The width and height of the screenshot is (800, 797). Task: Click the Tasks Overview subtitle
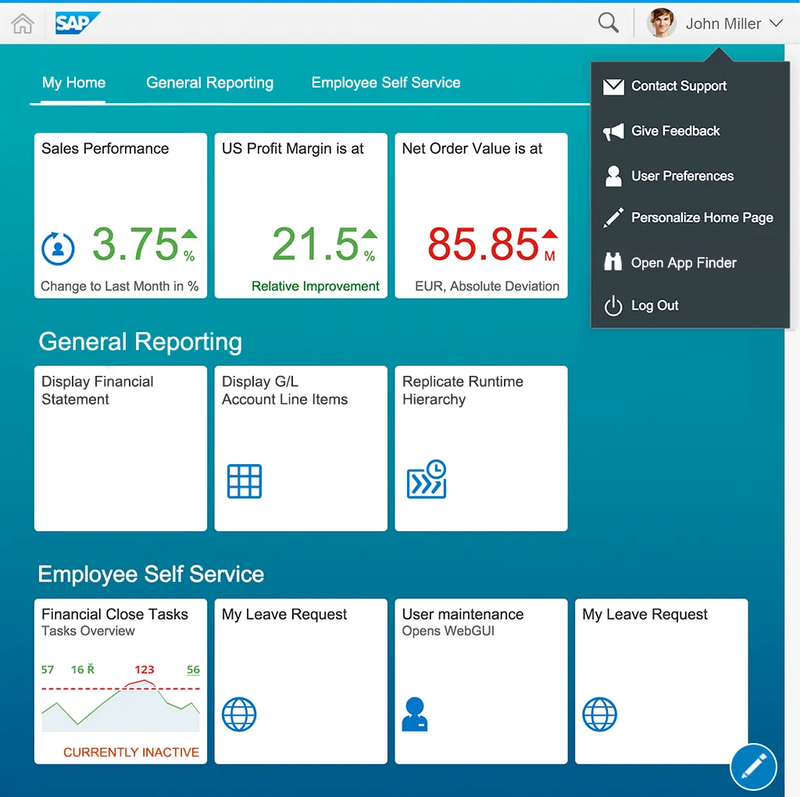coord(88,631)
